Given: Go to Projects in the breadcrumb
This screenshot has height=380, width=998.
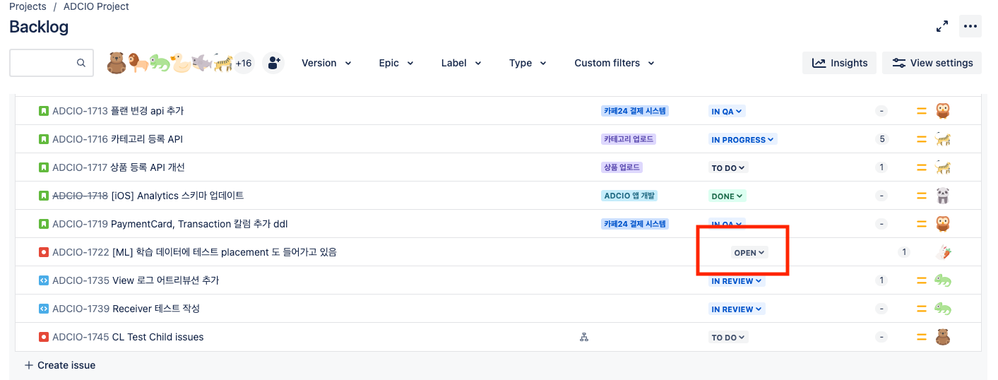Looking at the screenshot, I should tap(27, 6).
